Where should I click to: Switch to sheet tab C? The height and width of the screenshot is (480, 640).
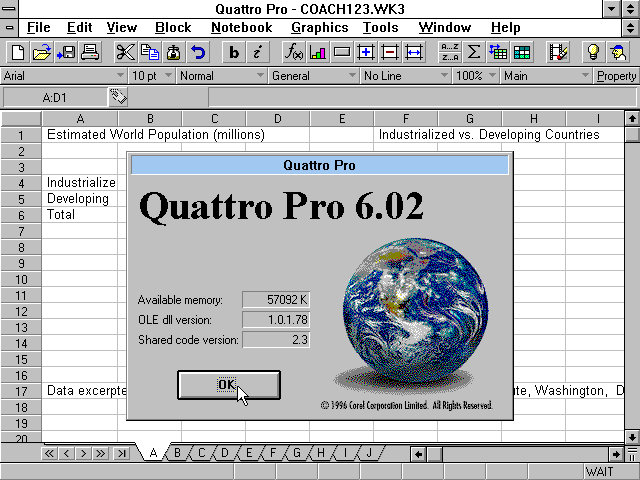click(201, 453)
